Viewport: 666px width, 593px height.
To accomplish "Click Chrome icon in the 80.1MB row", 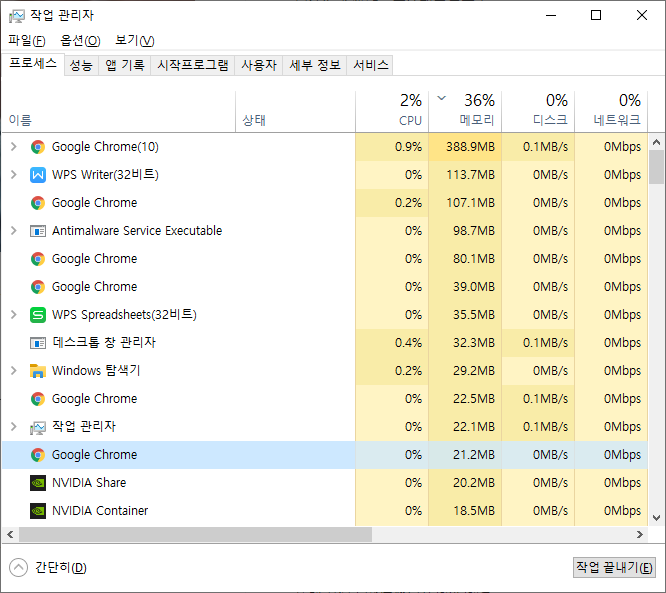I will [38, 259].
